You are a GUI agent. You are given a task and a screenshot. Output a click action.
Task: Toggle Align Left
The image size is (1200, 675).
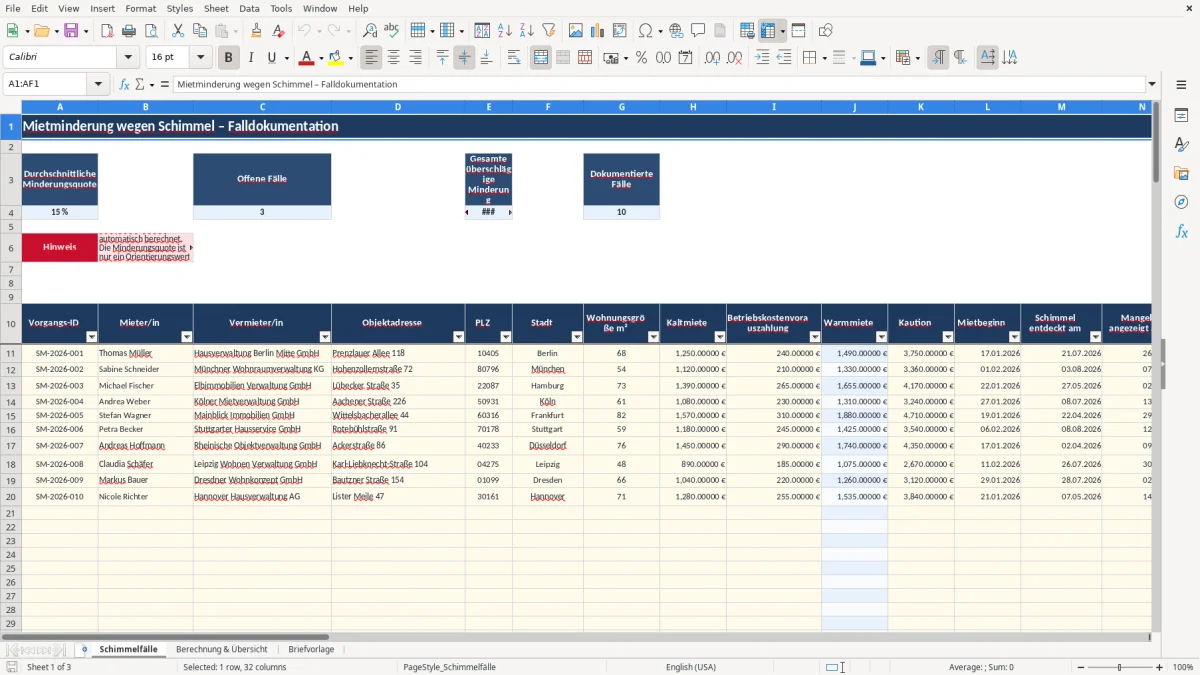pos(371,58)
